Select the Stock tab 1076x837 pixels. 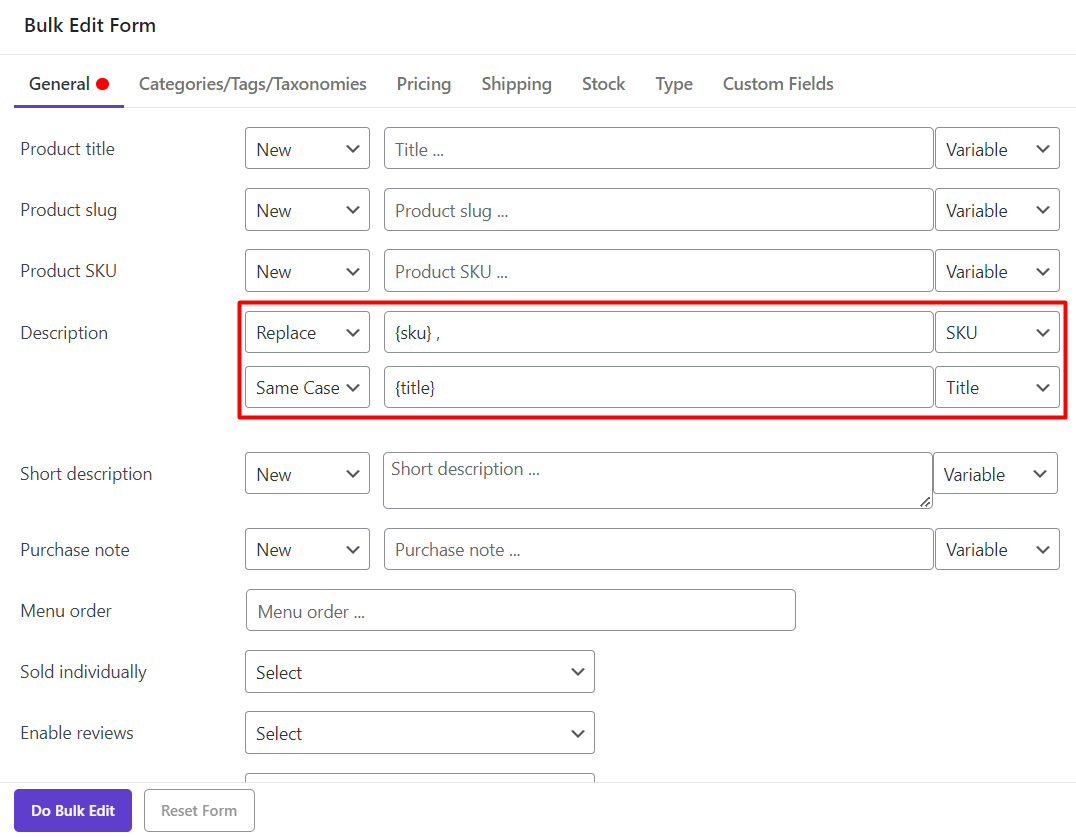pyautogui.click(x=603, y=84)
